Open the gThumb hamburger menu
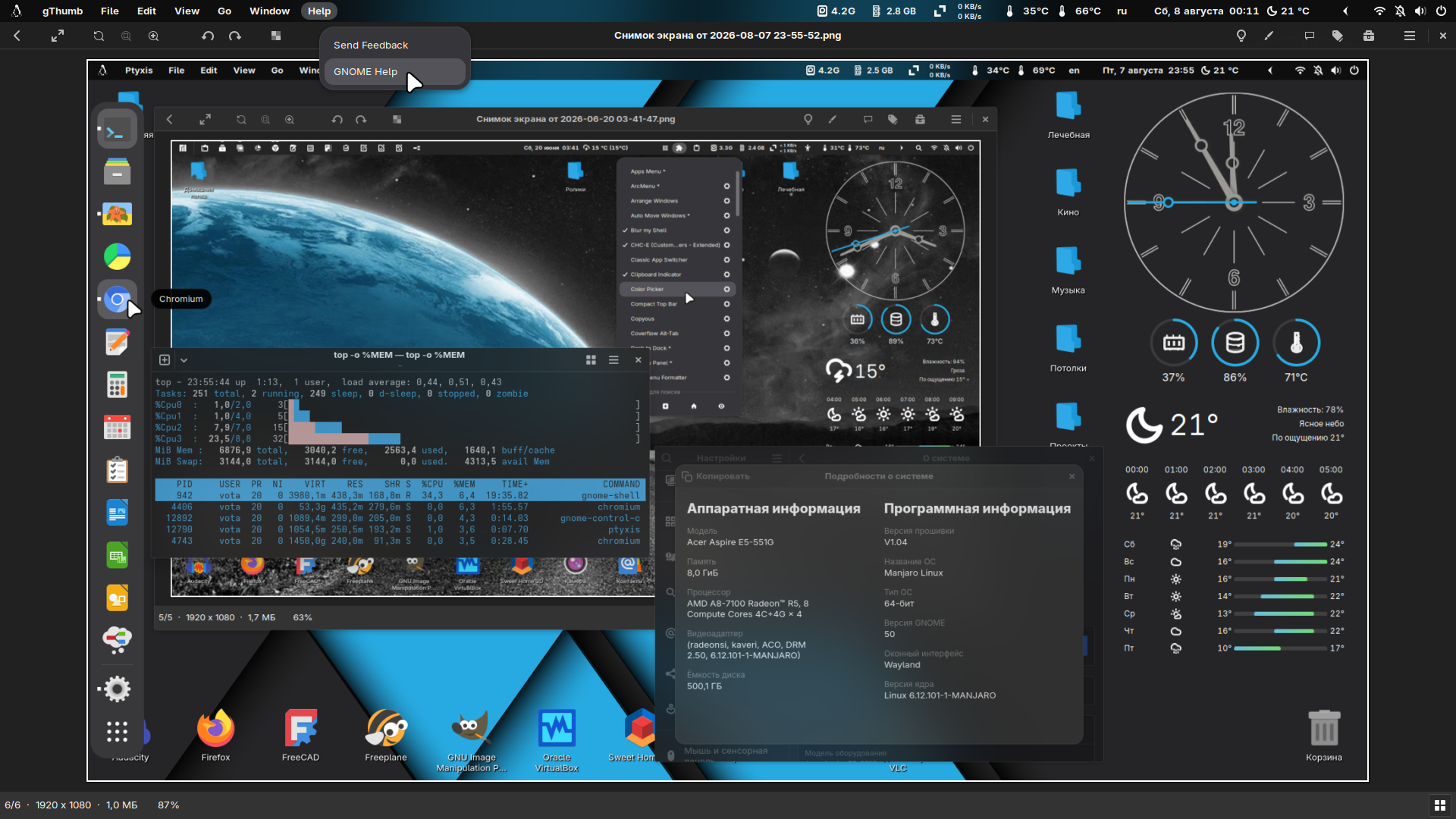 coord(1410,36)
